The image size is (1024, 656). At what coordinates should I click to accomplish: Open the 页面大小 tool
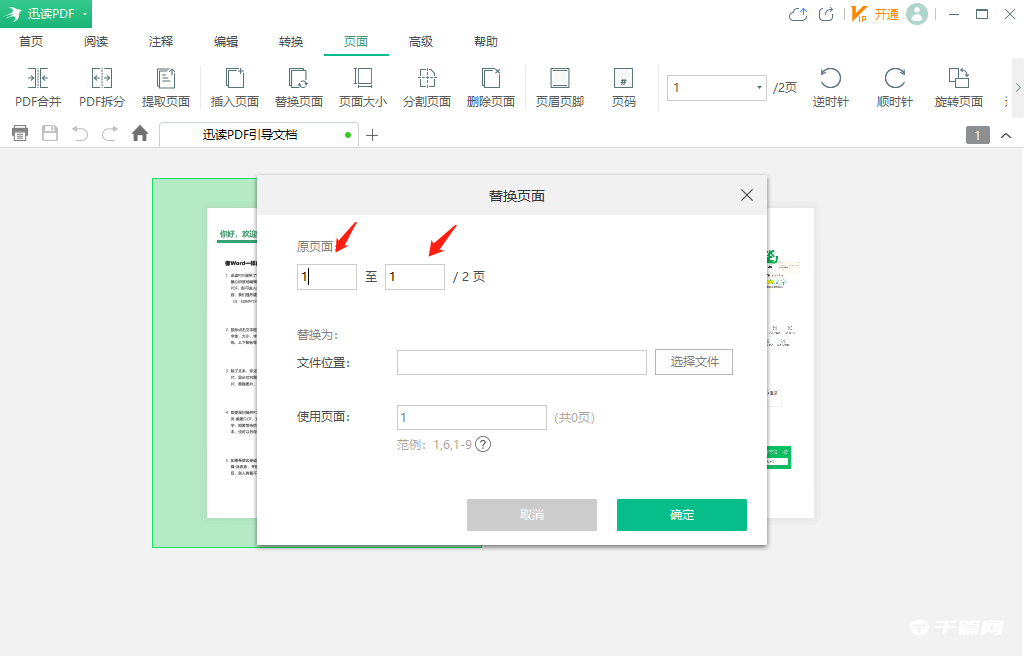click(x=362, y=88)
